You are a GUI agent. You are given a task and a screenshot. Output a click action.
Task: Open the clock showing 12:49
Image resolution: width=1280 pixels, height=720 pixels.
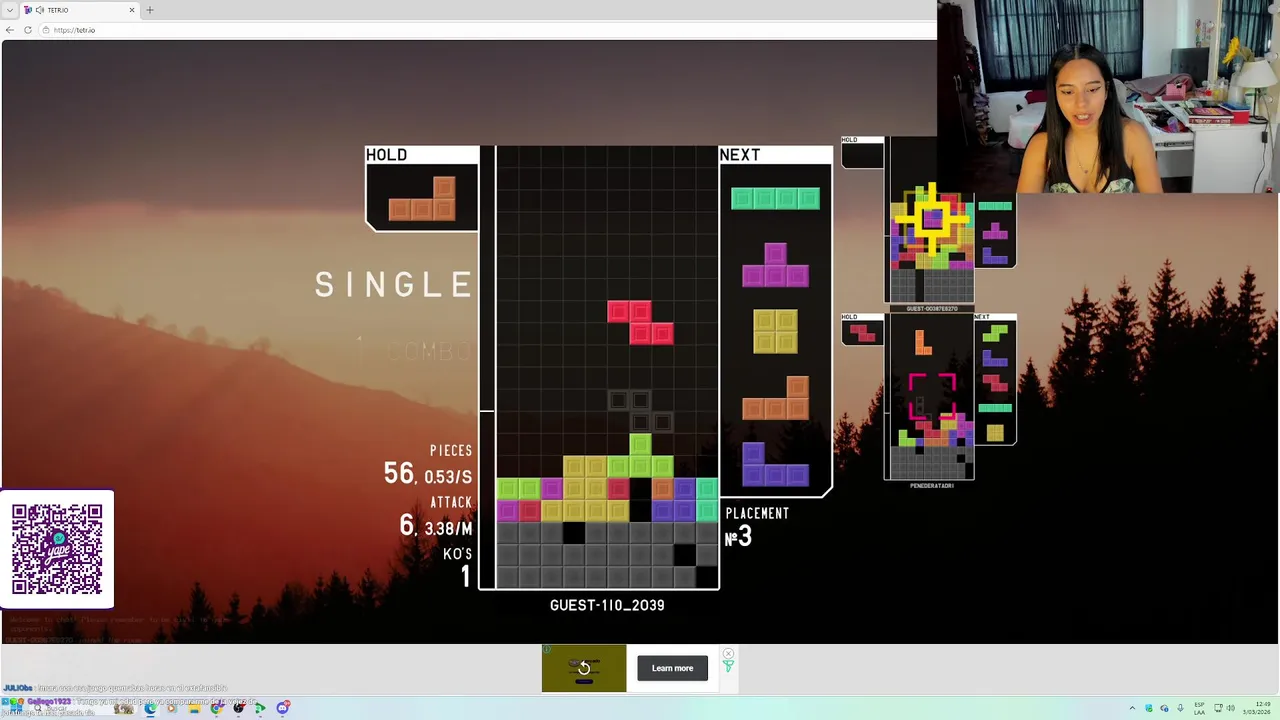1257,708
